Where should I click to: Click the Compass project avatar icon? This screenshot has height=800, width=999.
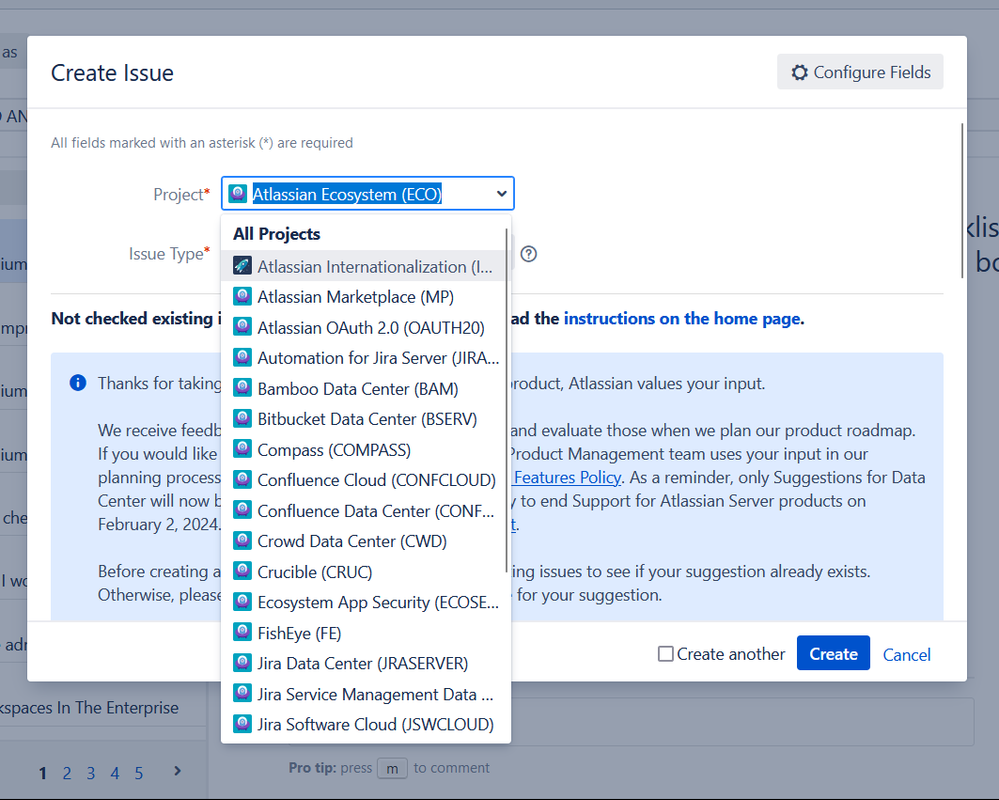pos(242,449)
